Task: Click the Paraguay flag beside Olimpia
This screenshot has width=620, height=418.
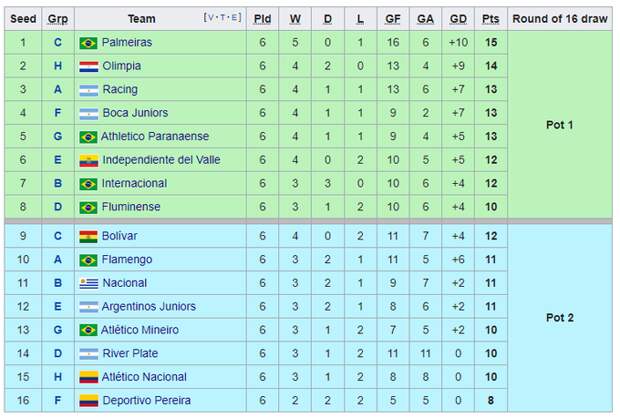Action: [x=89, y=66]
